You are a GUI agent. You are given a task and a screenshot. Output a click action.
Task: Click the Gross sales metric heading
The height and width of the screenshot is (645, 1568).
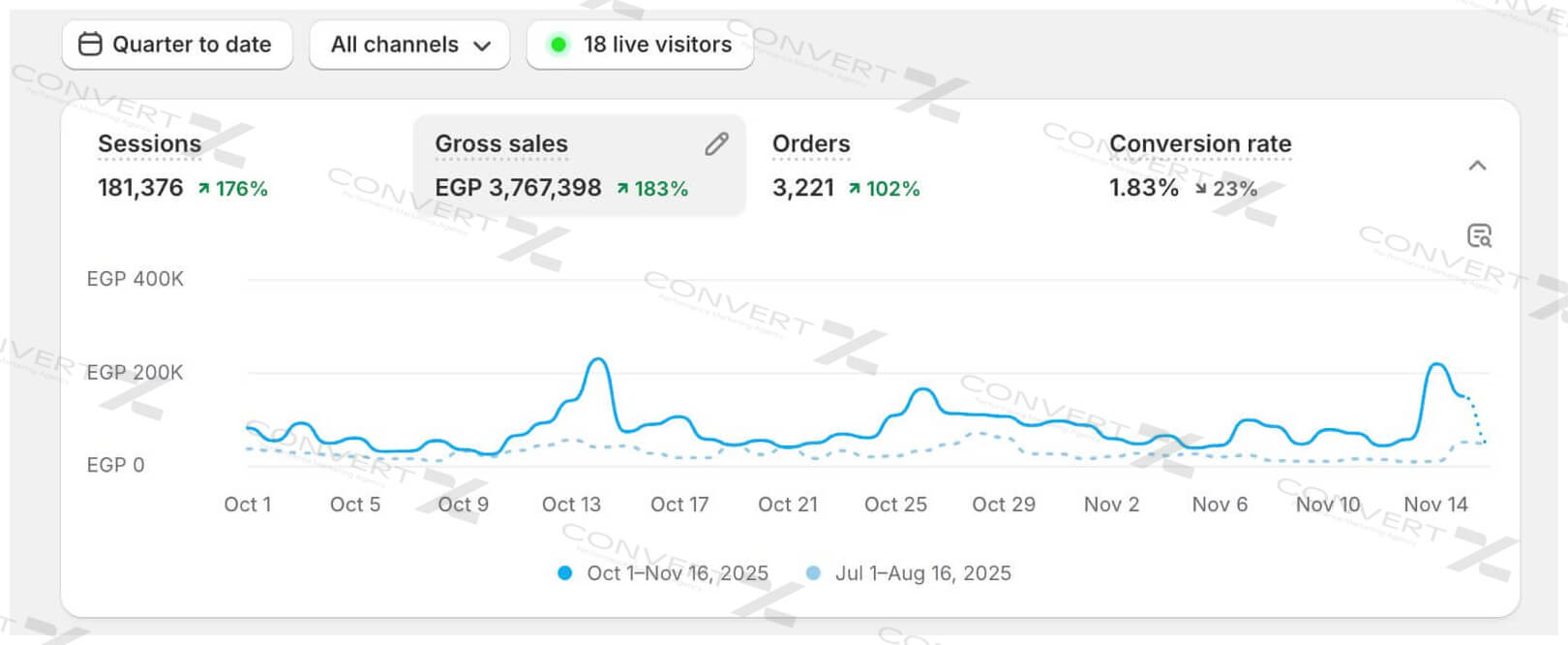[x=501, y=144]
